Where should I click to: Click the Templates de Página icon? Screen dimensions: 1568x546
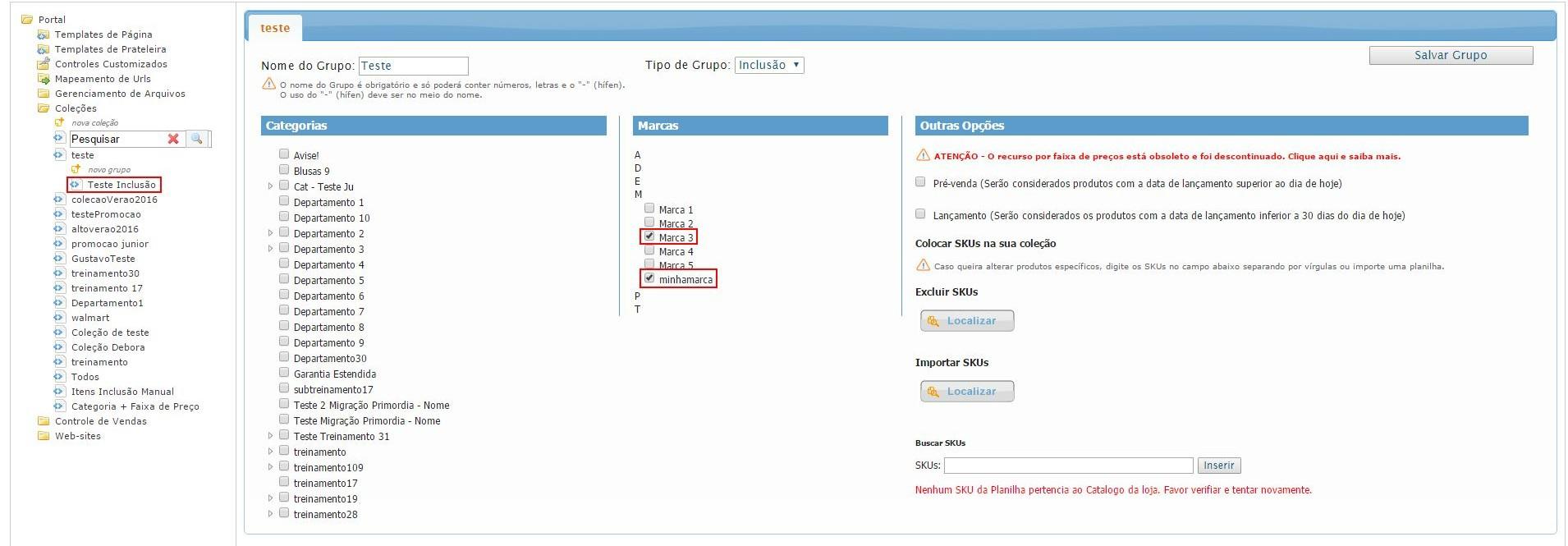44,34
